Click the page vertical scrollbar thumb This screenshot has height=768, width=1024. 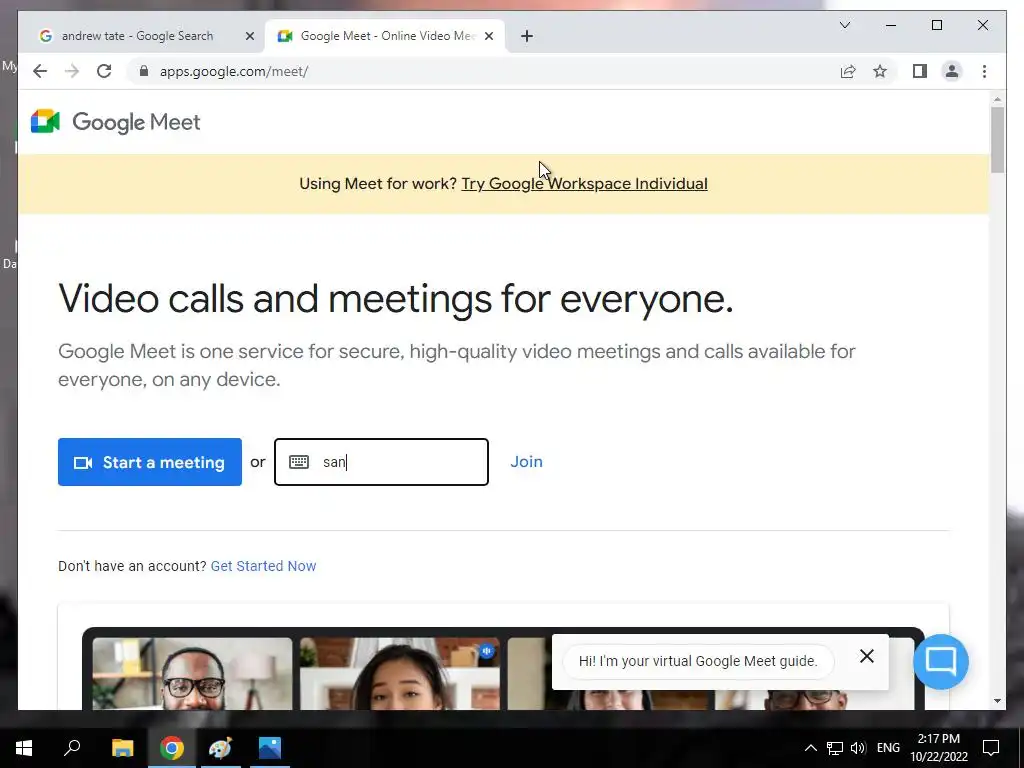pos(997,140)
